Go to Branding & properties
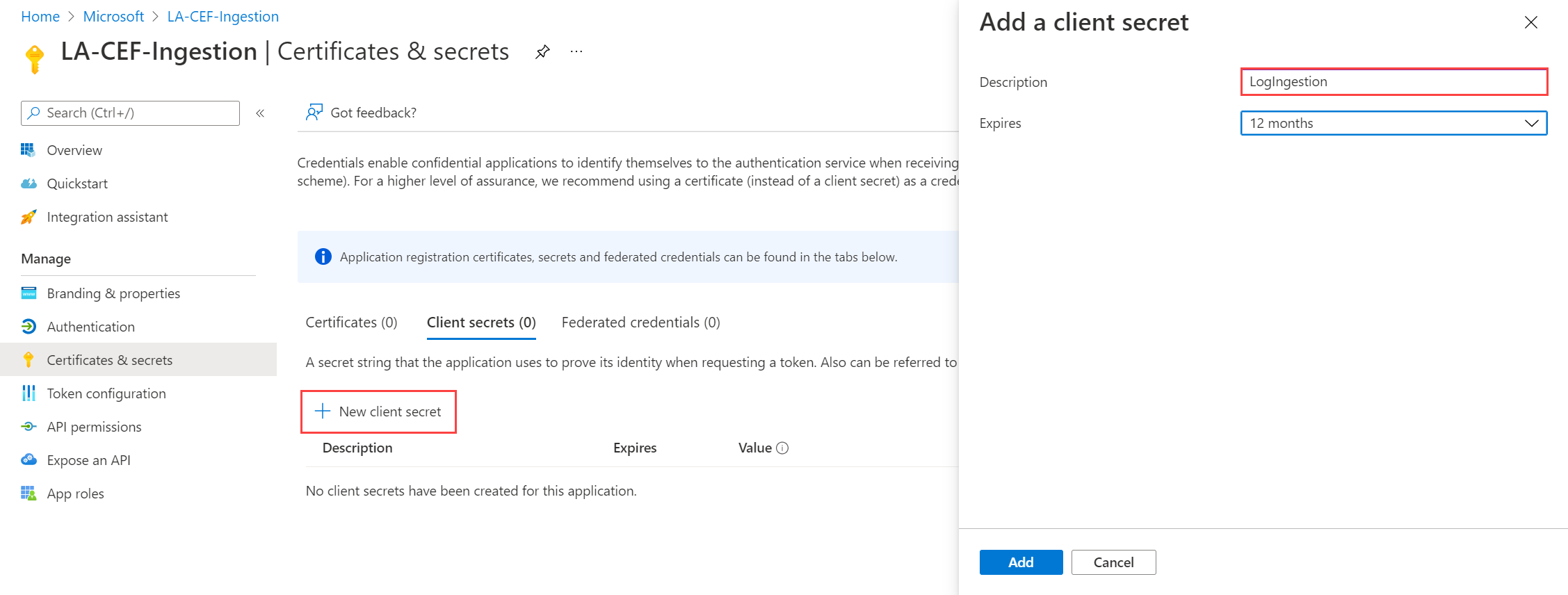The height and width of the screenshot is (595, 1568). point(113,293)
